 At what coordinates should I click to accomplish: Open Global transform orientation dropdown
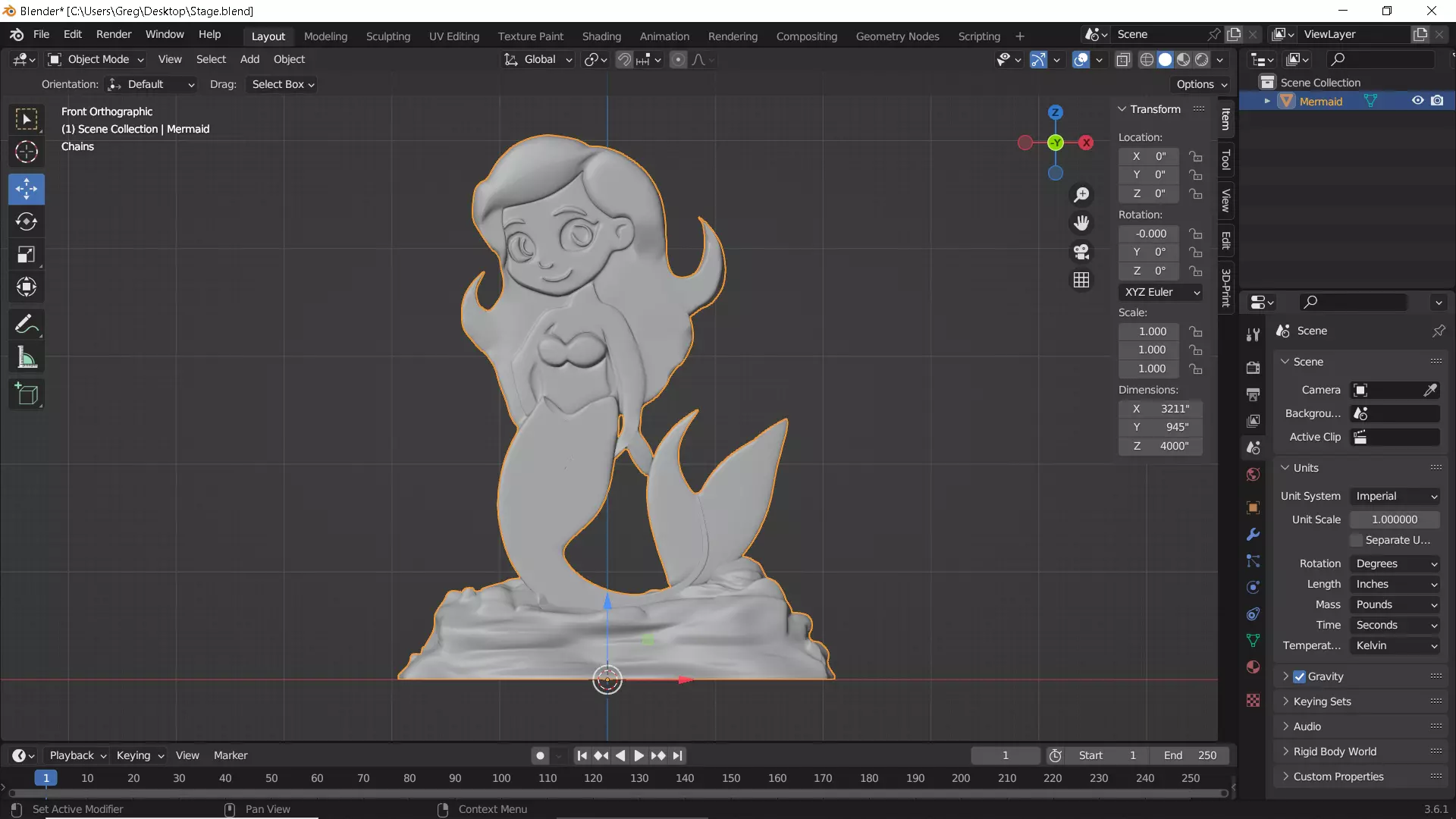(538, 59)
